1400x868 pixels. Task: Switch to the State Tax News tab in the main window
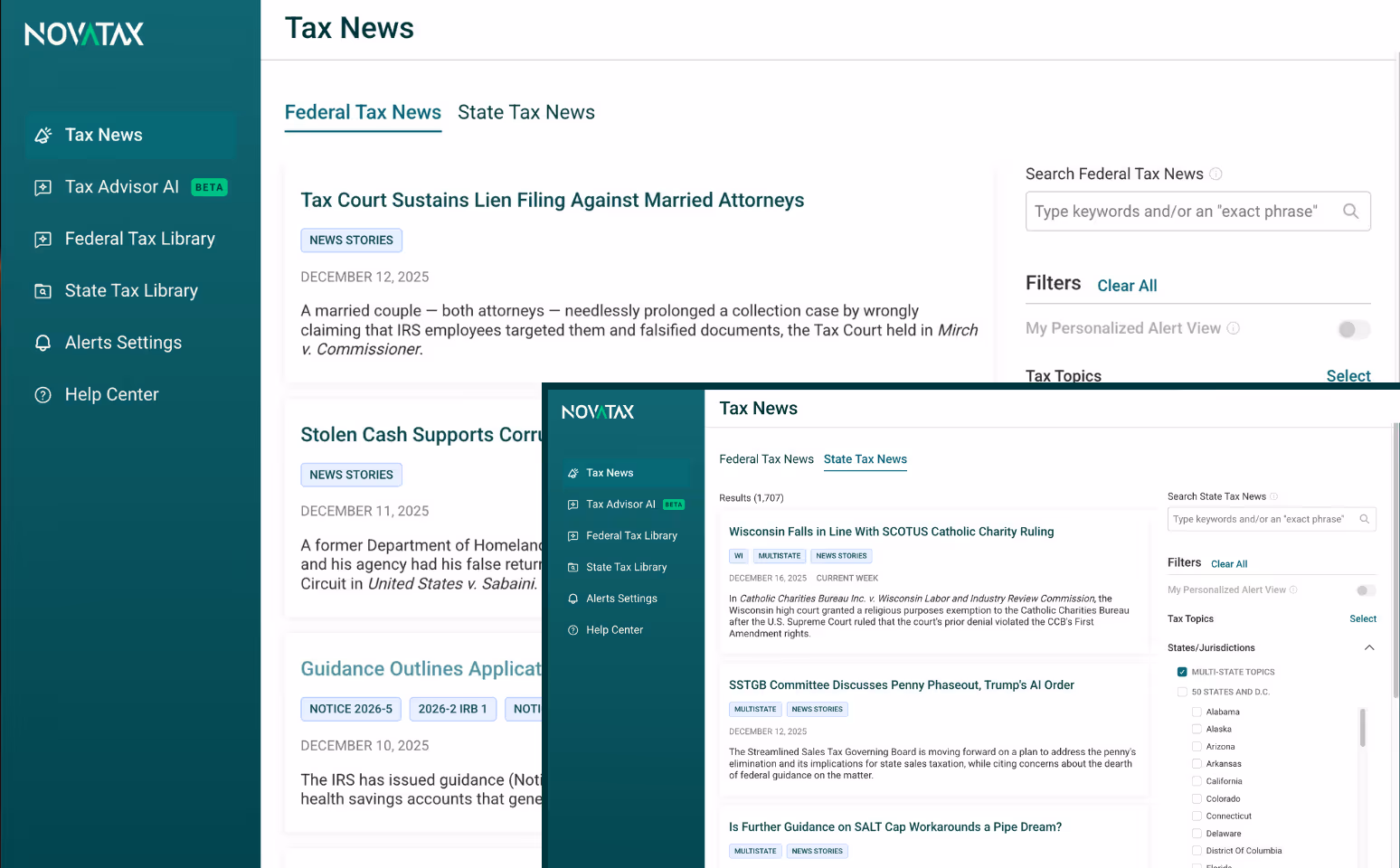click(x=526, y=113)
